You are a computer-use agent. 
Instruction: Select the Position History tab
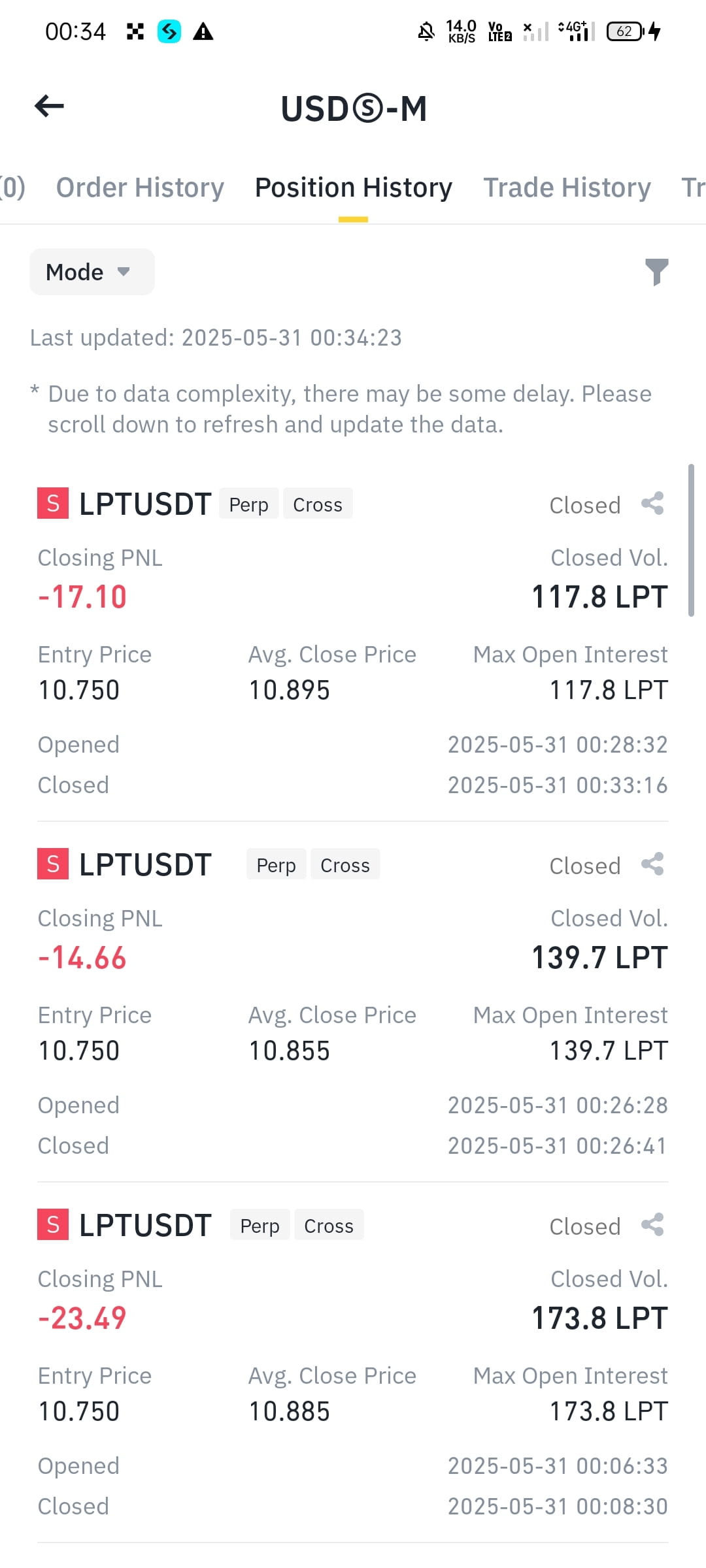tap(353, 188)
